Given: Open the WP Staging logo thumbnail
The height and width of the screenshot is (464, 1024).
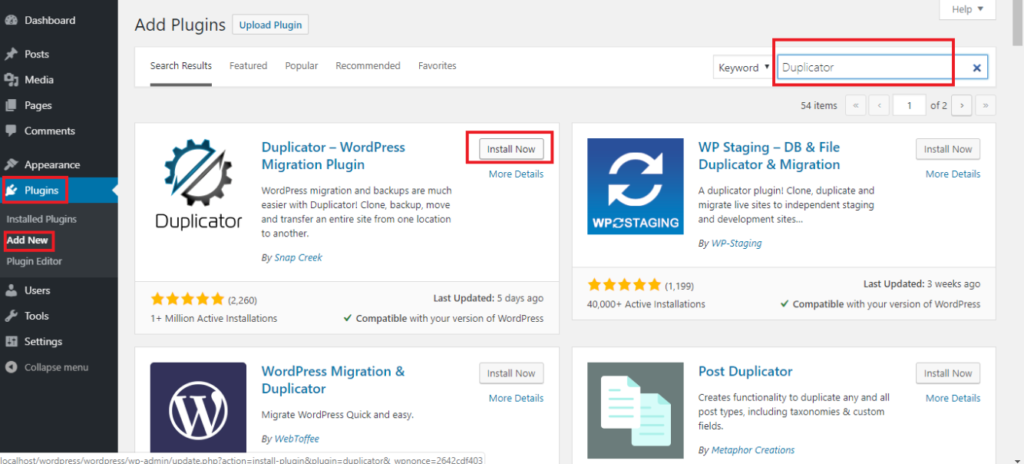Looking at the screenshot, I should coord(635,186).
